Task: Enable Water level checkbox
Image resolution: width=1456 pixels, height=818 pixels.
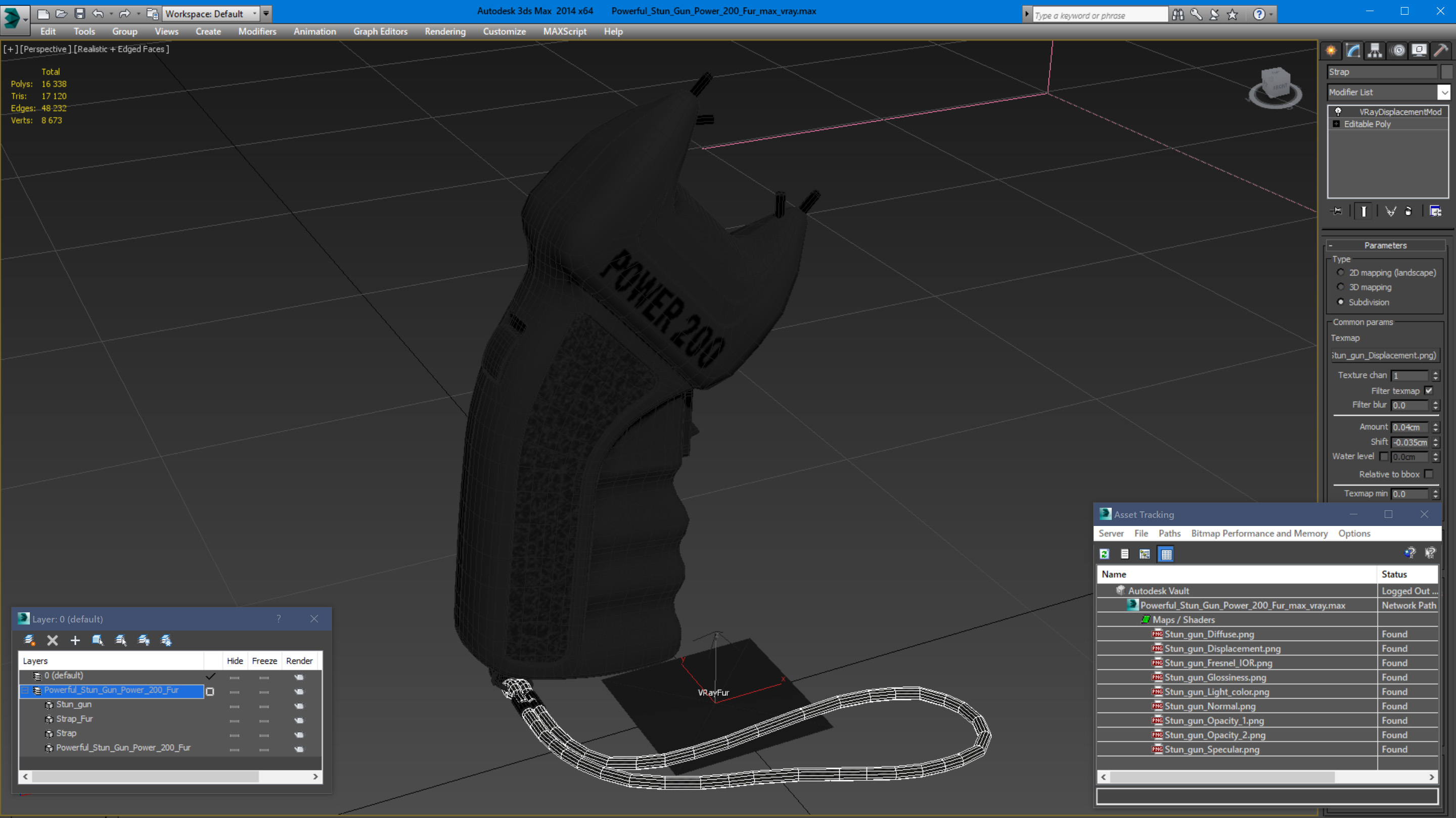Action: click(x=1384, y=456)
